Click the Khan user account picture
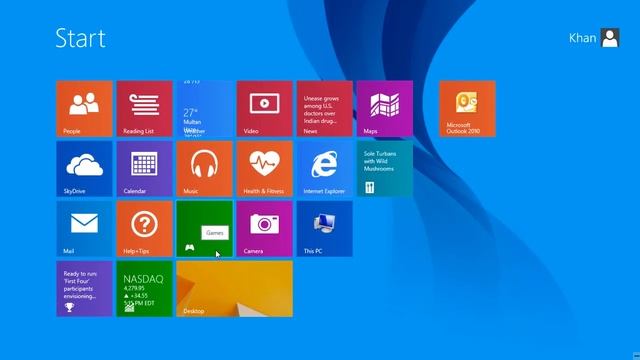The width and height of the screenshot is (640, 360). pyautogui.click(x=610, y=38)
